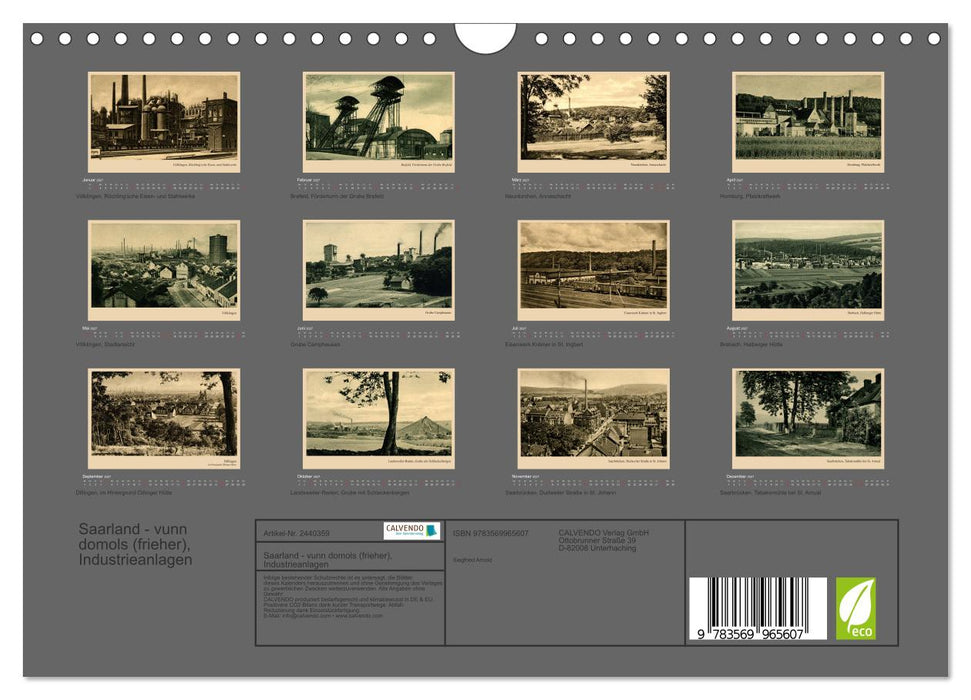Click caption 'Landsweiler-Reden, Grube mit Schlackenbergen'

tap(350, 492)
